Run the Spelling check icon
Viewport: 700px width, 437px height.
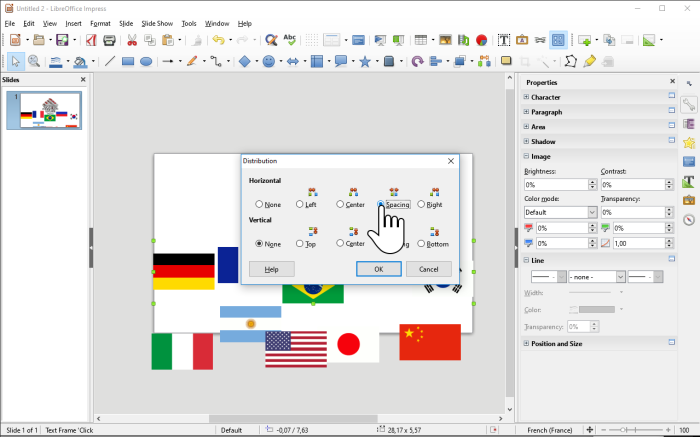[x=290, y=40]
